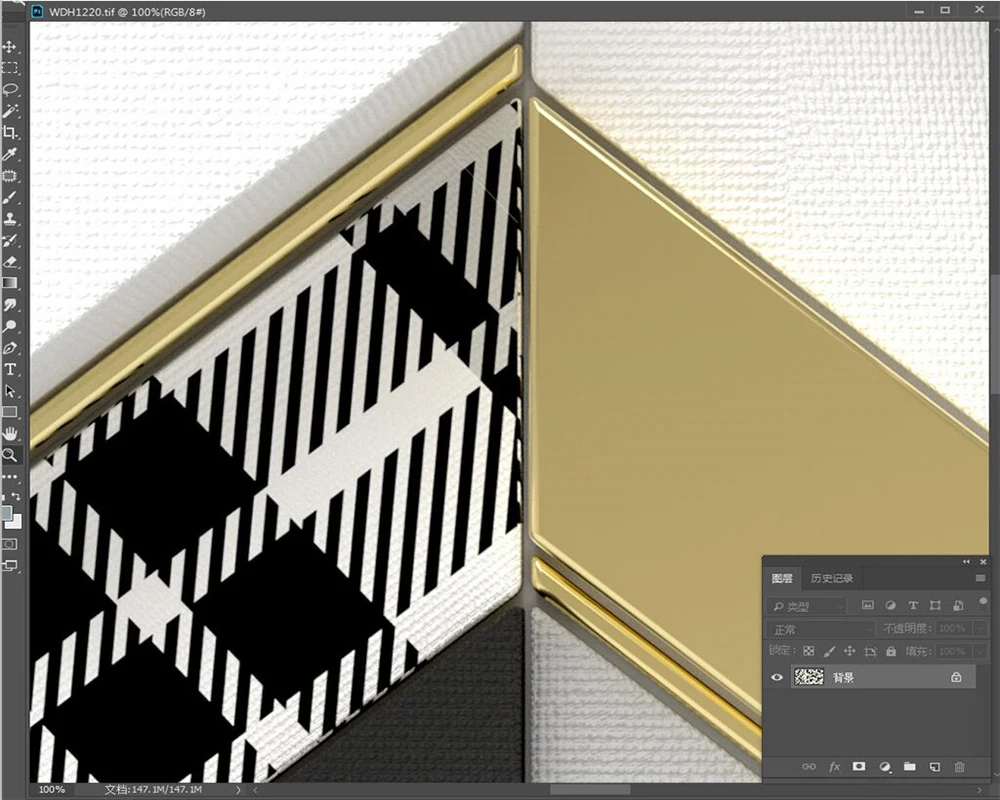Switch to the 图层 tab
The height and width of the screenshot is (800, 1000).
pos(782,579)
